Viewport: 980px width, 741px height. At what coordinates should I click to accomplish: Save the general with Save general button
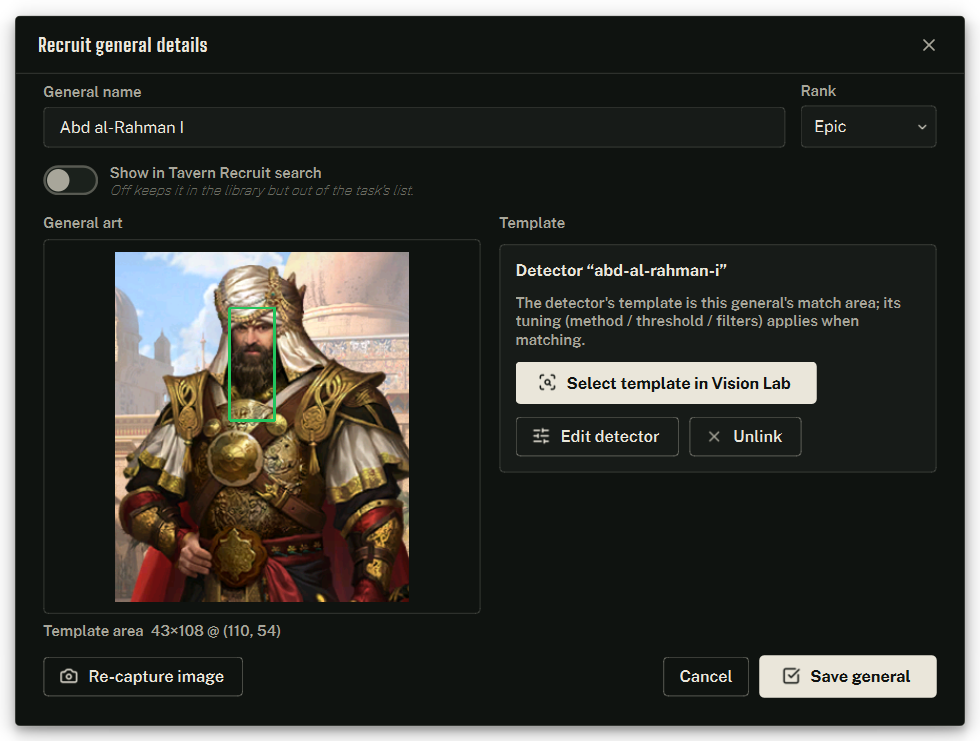848,677
